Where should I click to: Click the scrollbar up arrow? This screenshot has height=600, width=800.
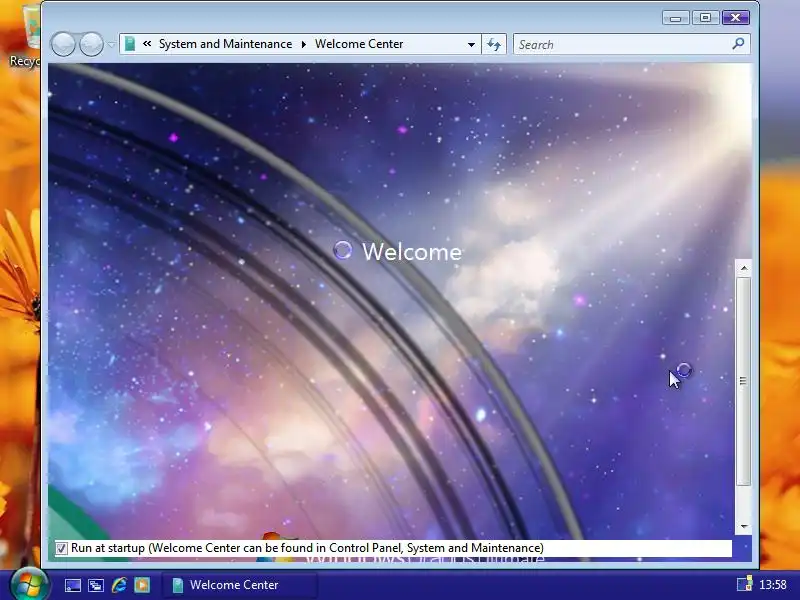click(743, 268)
